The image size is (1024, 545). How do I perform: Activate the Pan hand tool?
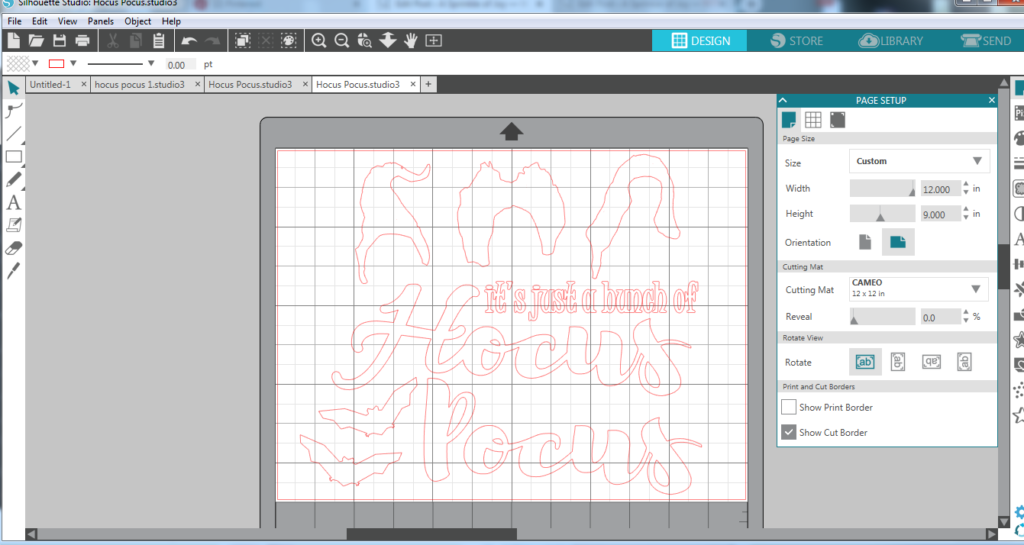click(410, 41)
